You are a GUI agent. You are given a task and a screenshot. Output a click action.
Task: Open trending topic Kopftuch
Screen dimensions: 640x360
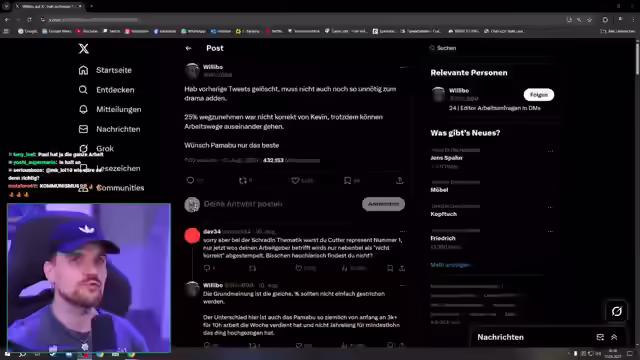[x=443, y=214]
